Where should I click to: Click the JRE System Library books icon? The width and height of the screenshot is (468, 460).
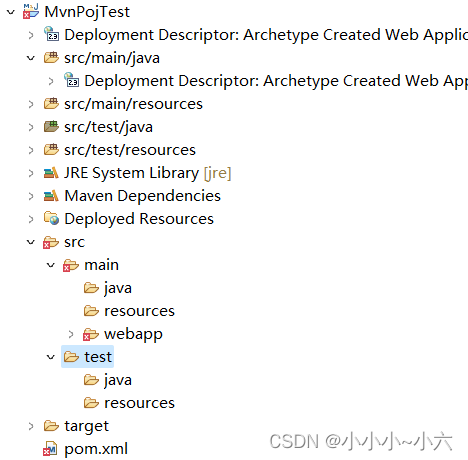(x=51, y=173)
